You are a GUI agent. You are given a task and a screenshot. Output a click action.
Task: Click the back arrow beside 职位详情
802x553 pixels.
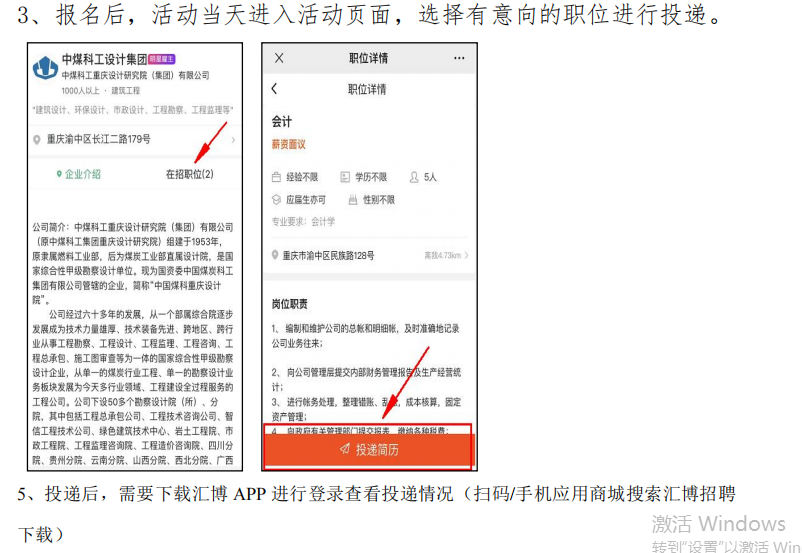click(276, 89)
